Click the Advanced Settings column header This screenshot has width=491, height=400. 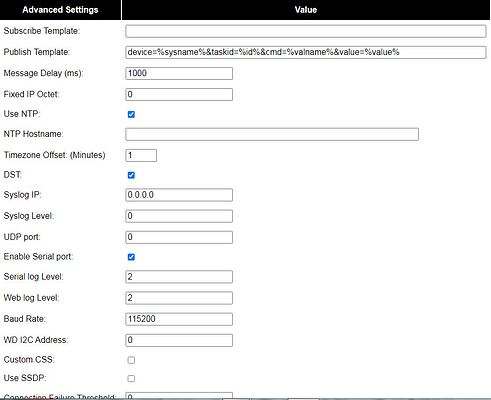60,10
